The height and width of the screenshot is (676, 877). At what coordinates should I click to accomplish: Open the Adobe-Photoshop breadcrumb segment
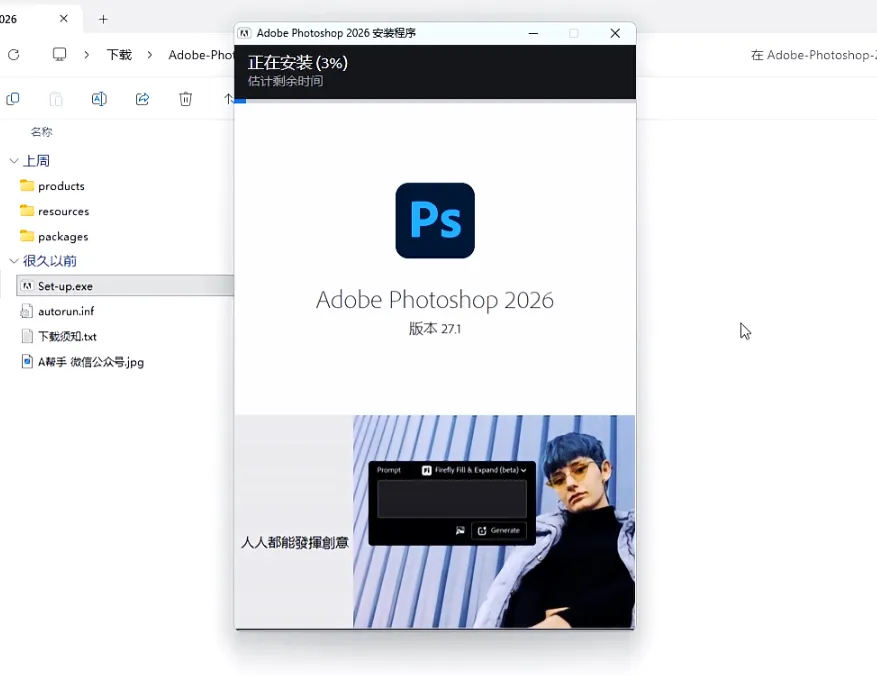[x=201, y=55]
